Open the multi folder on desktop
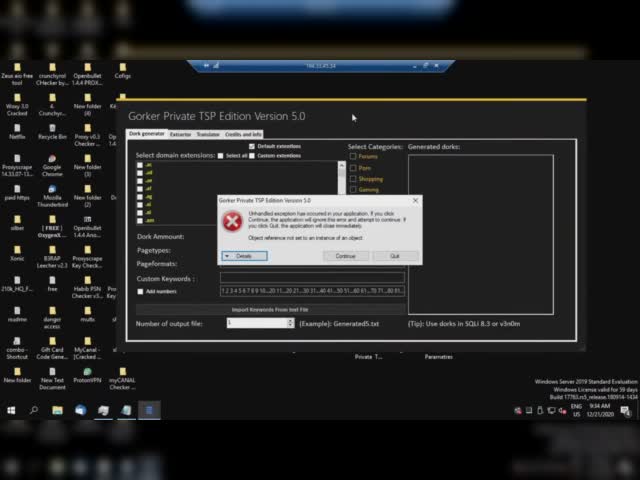Viewport: 640px width, 480px height. (x=87, y=314)
